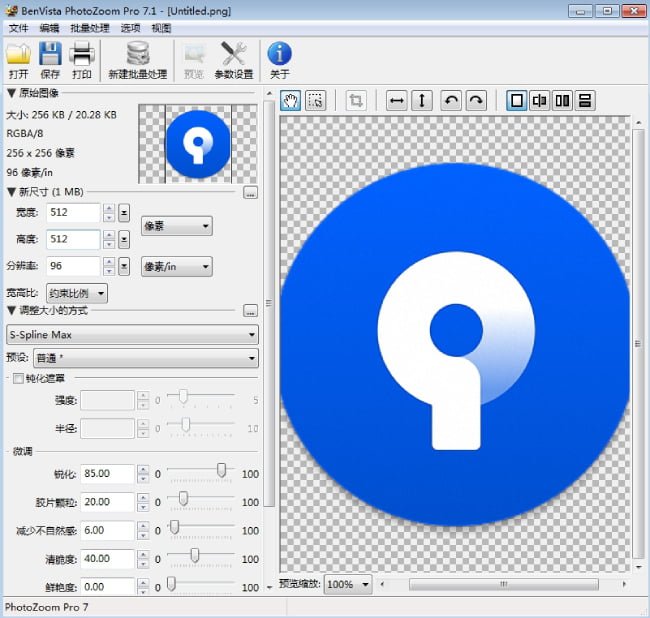This screenshot has height=618, width=650.
Task: Click the 高度 input field
Action: click(73, 240)
